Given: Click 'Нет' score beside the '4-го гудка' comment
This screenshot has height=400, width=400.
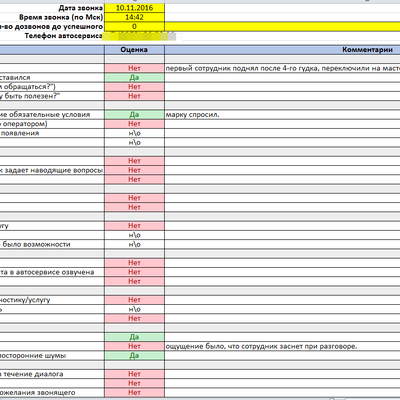Looking at the screenshot, I should pyautogui.click(x=134, y=68).
